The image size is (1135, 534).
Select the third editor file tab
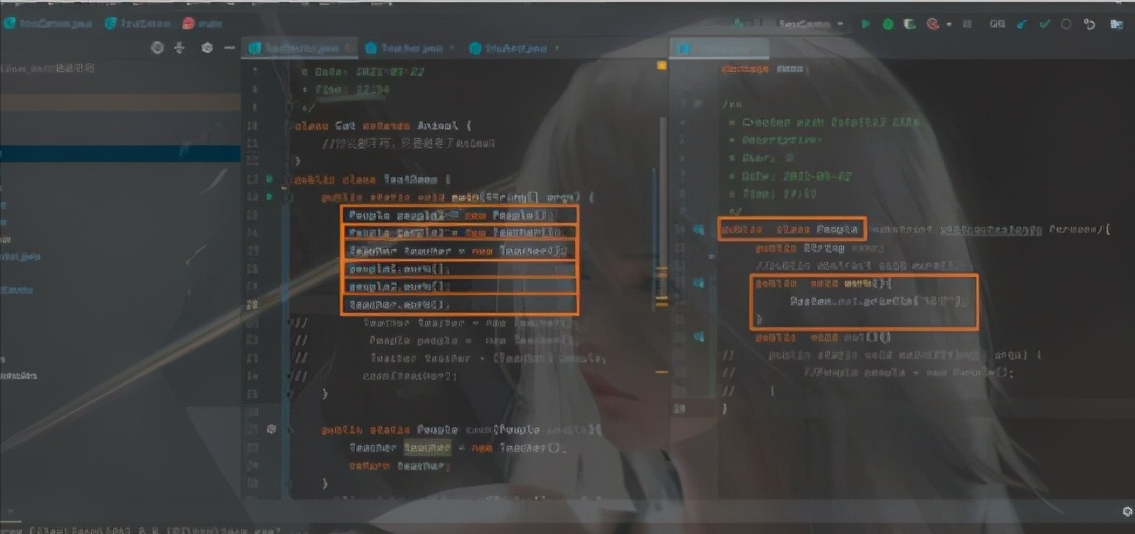511,48
